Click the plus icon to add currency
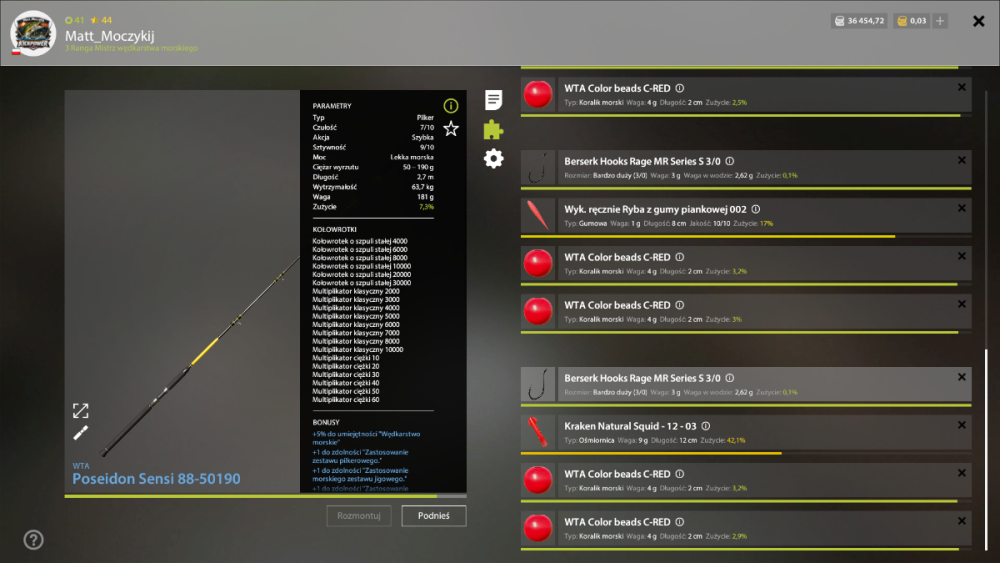1000x563 pixels. click(x=940, y=21)
